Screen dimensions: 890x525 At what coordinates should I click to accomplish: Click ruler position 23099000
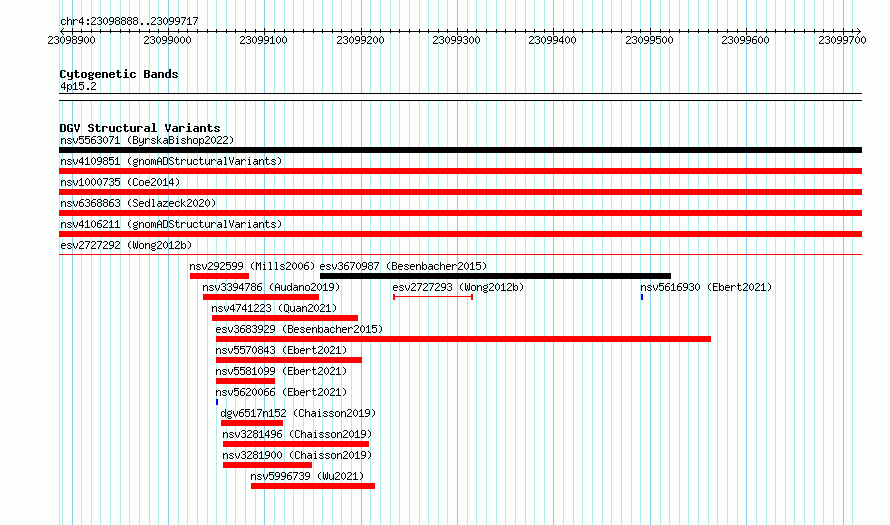[x=167, y=40]
